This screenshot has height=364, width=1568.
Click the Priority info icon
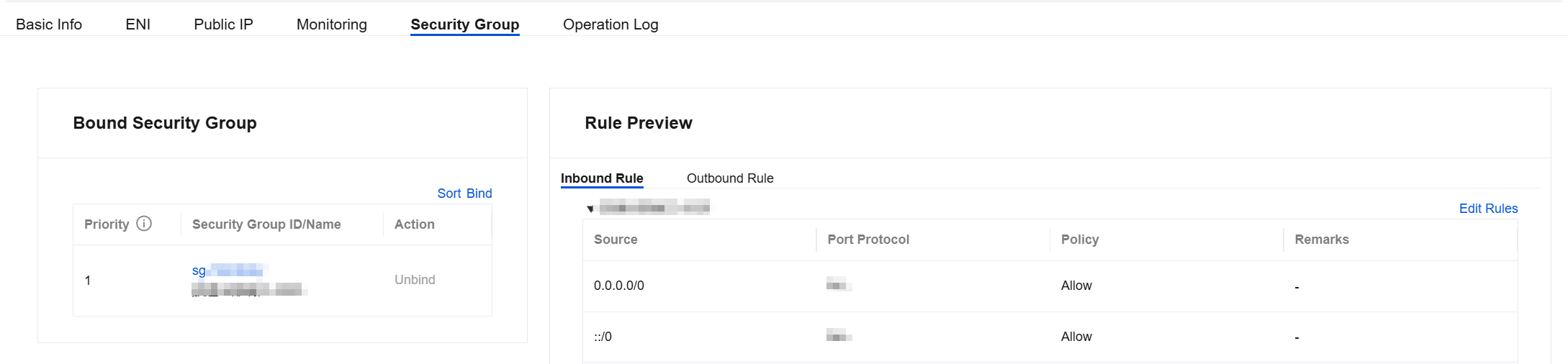[x=144, y=224]
